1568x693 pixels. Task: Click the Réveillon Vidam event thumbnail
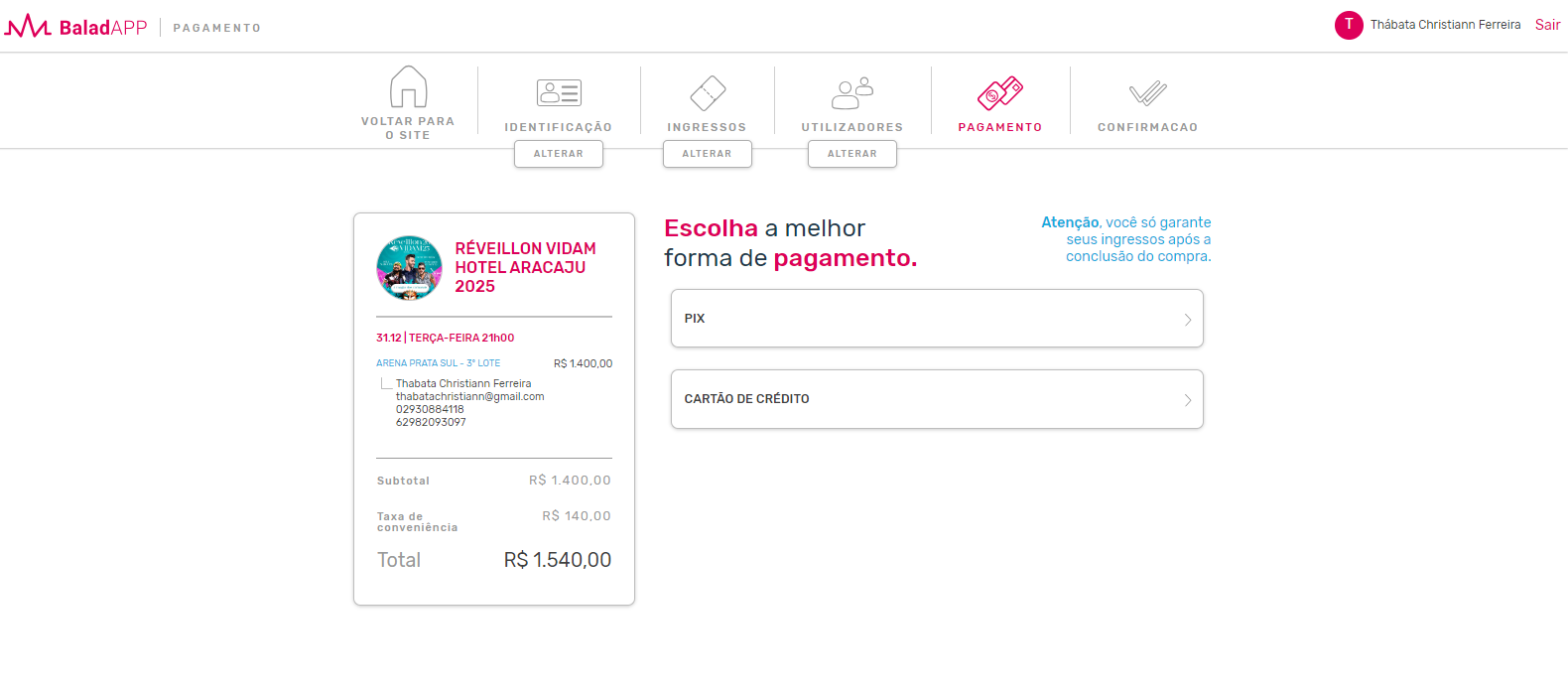(409, 268)
